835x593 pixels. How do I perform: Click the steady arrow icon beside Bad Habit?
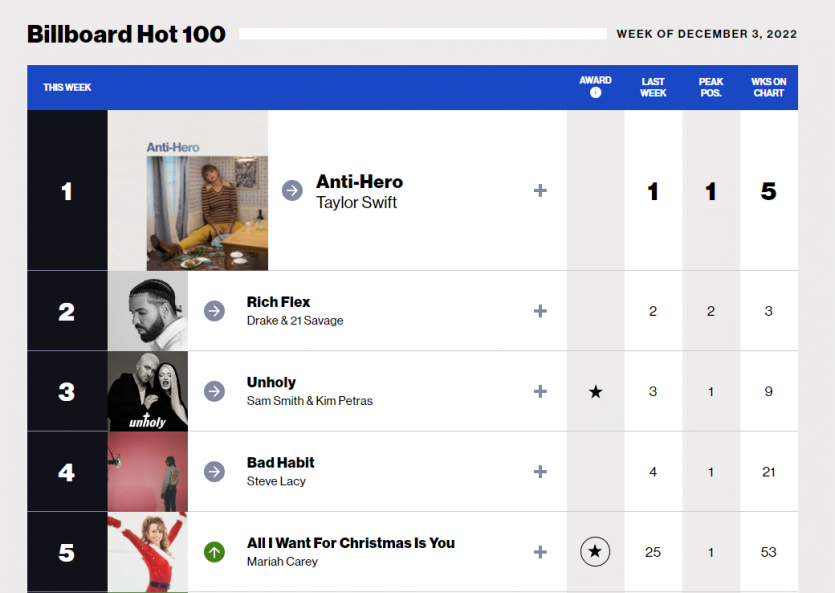[x=214, y=471]
